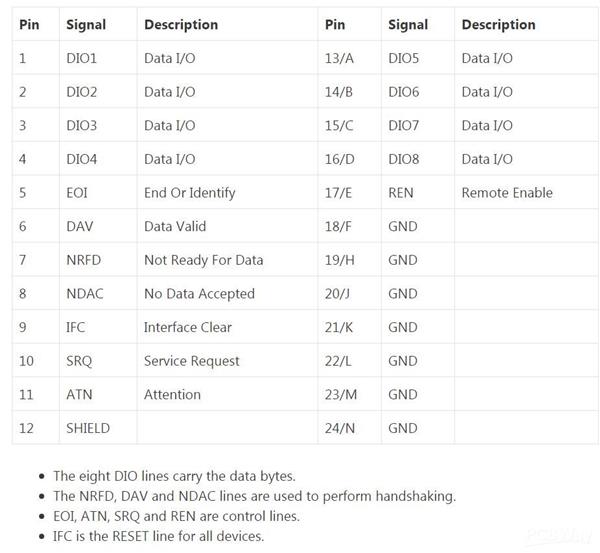The height and width of the screenshot is (553, 600).
Task: Select the EOI signal cell
Action: click(79, 192)
